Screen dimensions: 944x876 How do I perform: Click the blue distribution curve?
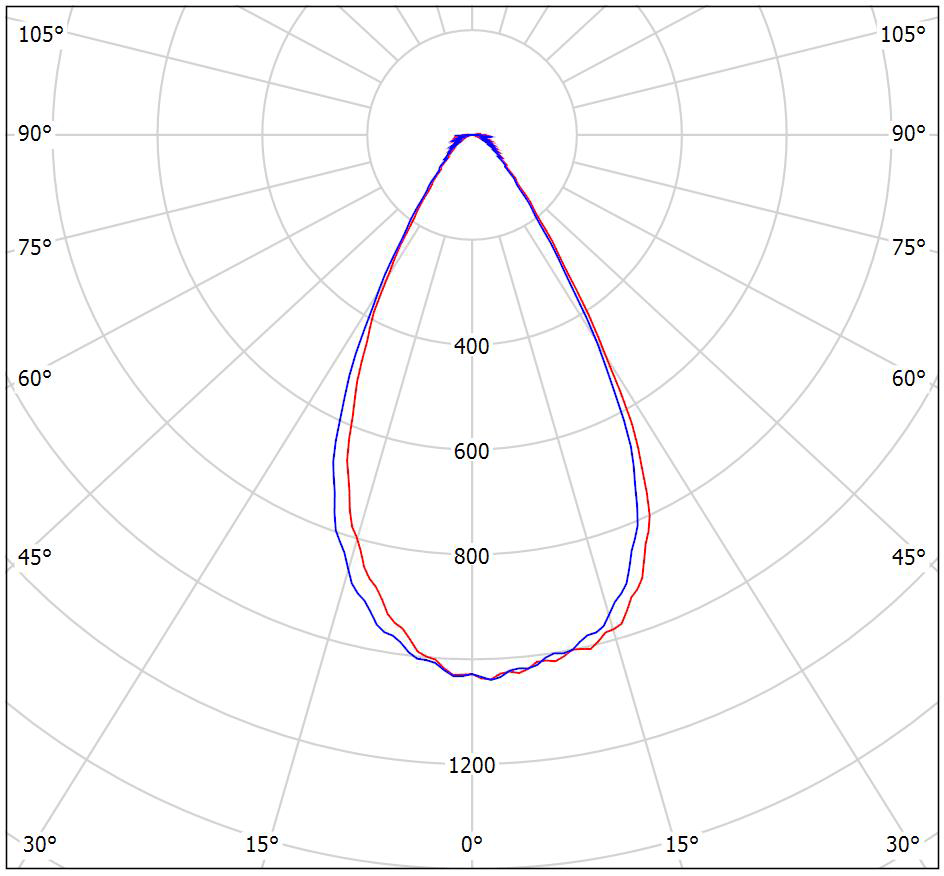point(333,480)
